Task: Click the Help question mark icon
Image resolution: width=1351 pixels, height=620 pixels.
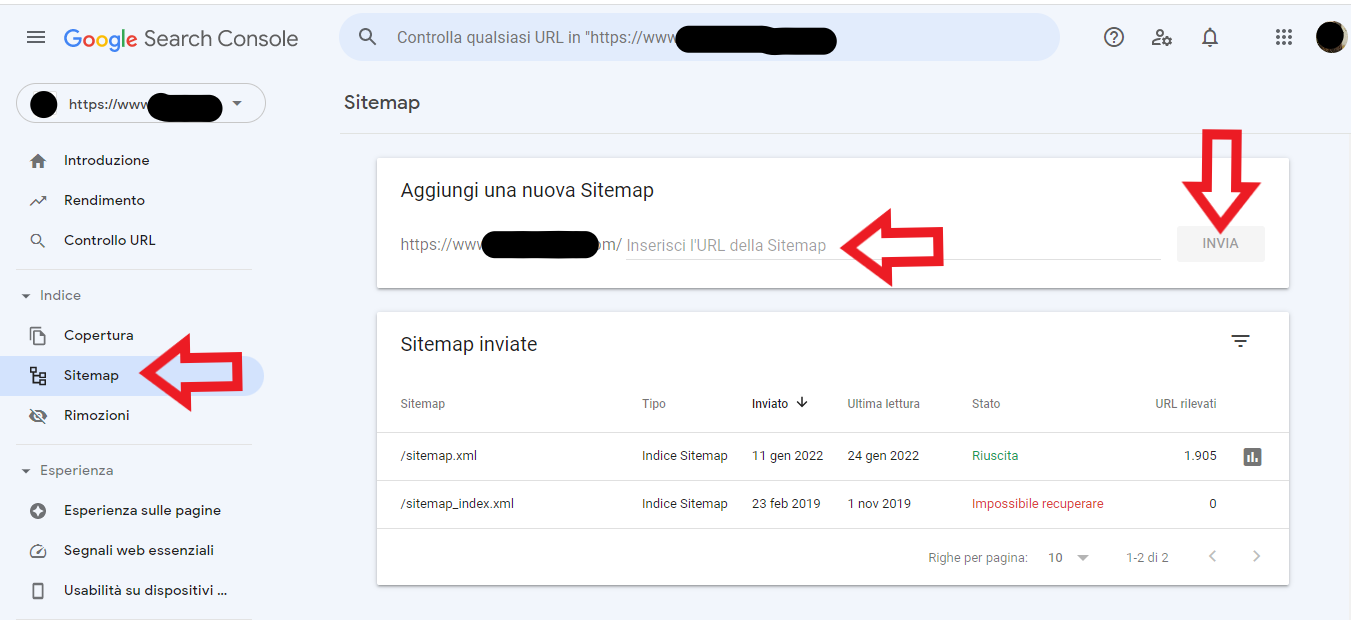Action: tap(1113, 38)
